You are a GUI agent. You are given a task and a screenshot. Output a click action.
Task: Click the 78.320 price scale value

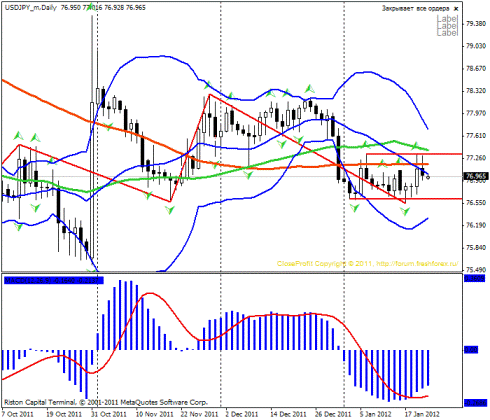(476, 91)
